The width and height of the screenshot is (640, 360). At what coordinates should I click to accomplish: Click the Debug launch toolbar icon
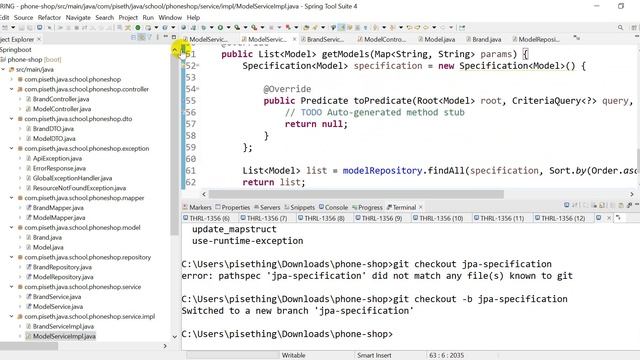[204, 28]
